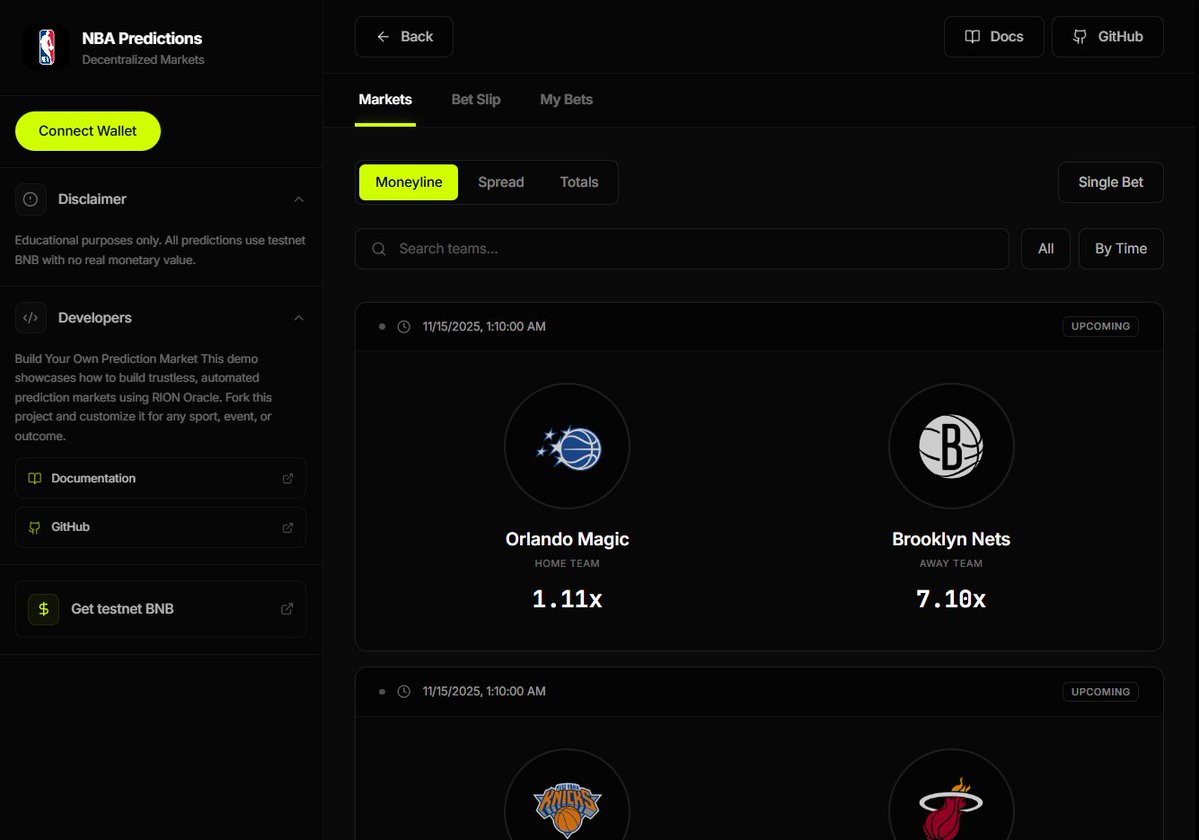Image resolution: width=1199 pixels, height=840 pixels.
Task: Open the My Bets tab
Action: tap(566, 100)
